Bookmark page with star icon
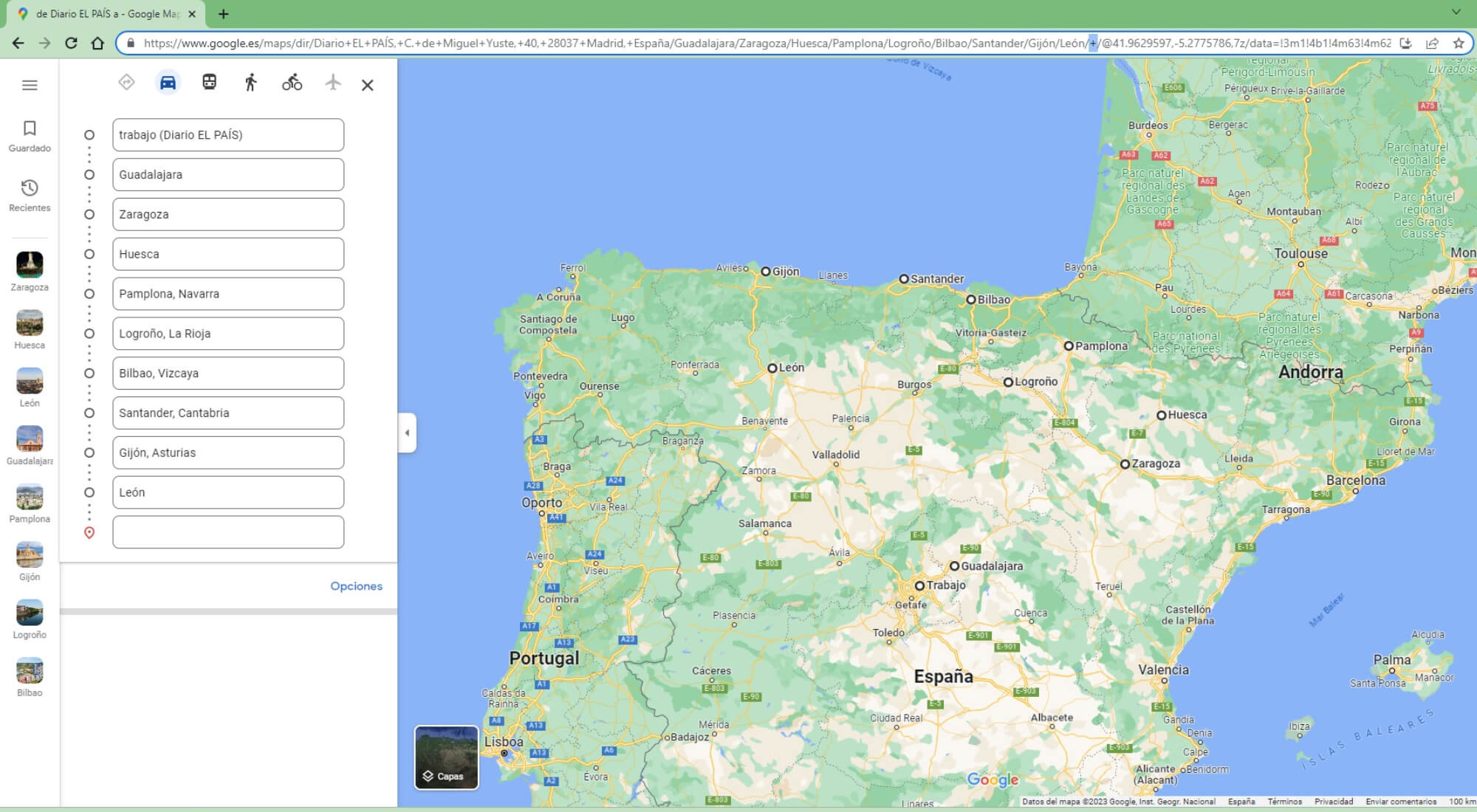 [x=1459, y=44]
